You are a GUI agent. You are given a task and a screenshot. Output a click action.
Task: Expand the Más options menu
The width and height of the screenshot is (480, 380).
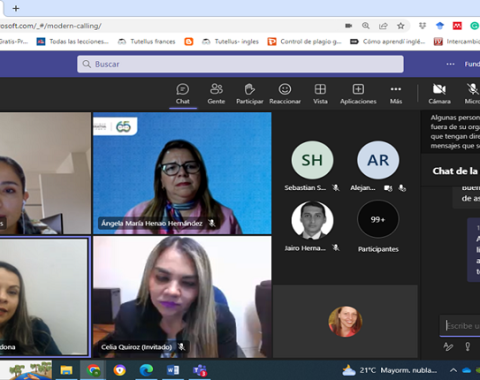point(396,94)
